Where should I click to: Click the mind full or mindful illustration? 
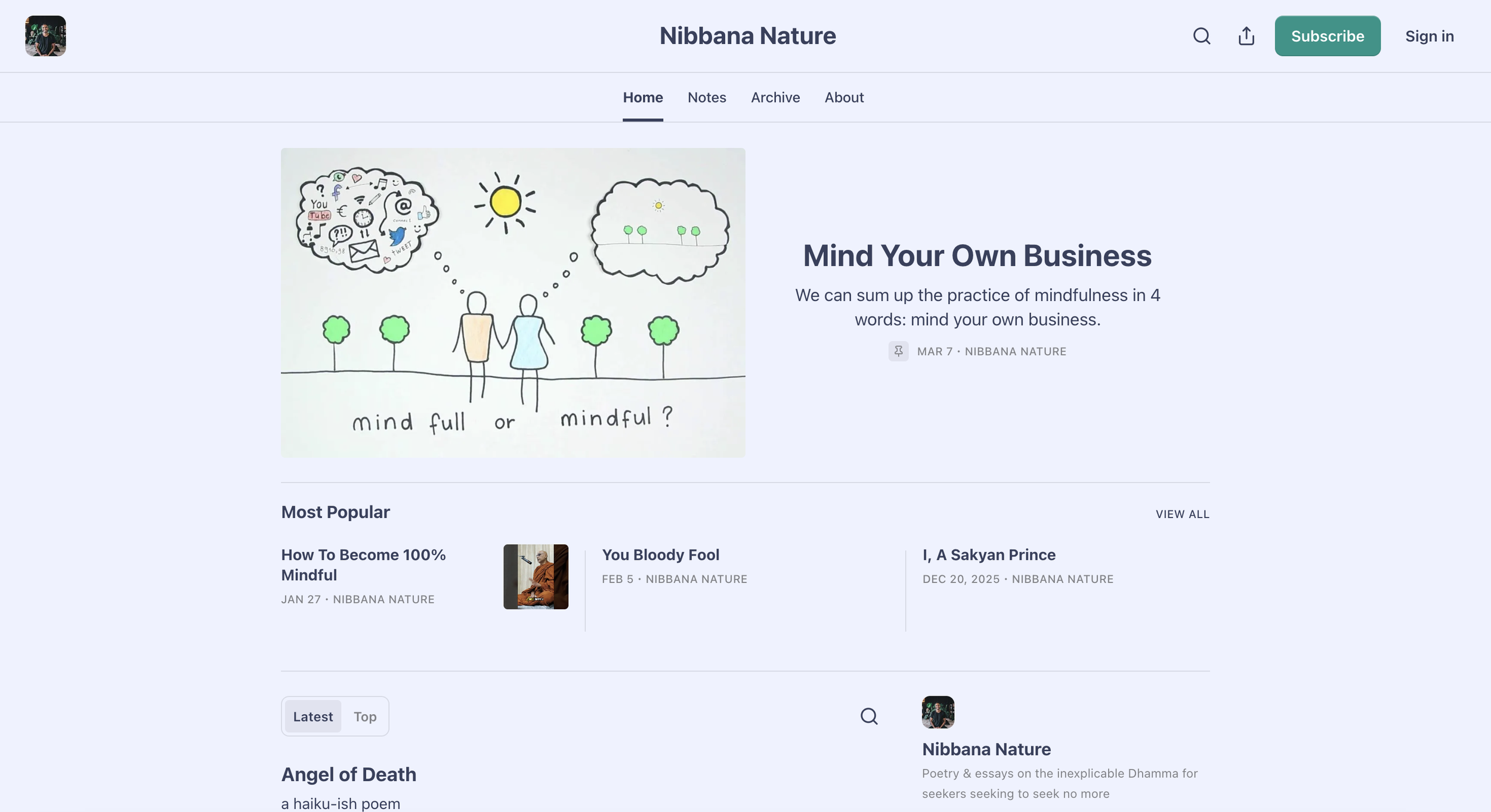pyautogui.click(x=513, y=302)
